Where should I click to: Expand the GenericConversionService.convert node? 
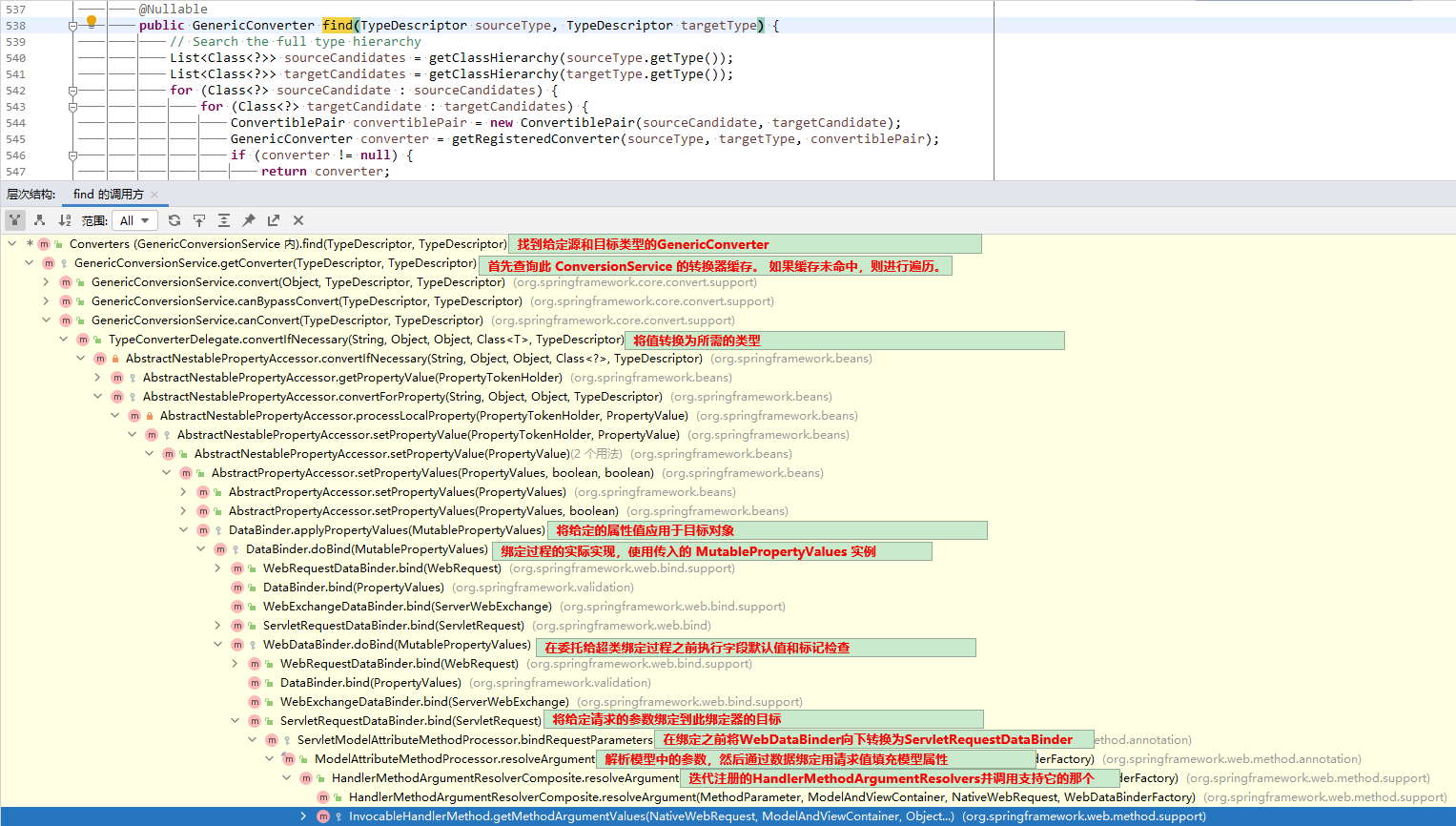click(46, 281)
